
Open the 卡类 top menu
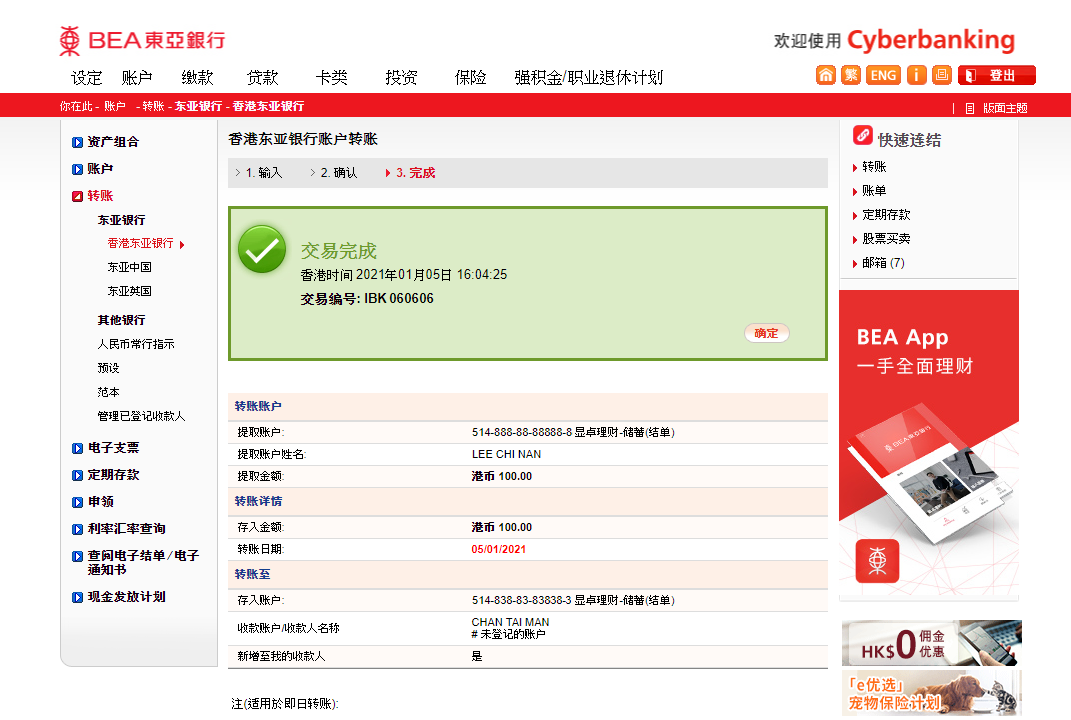click(x=331, y=77)
